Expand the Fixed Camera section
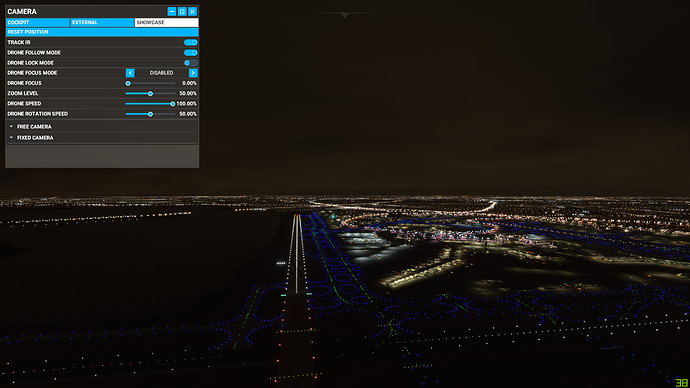This screenshot has height=388, width=690. (102, 138)
